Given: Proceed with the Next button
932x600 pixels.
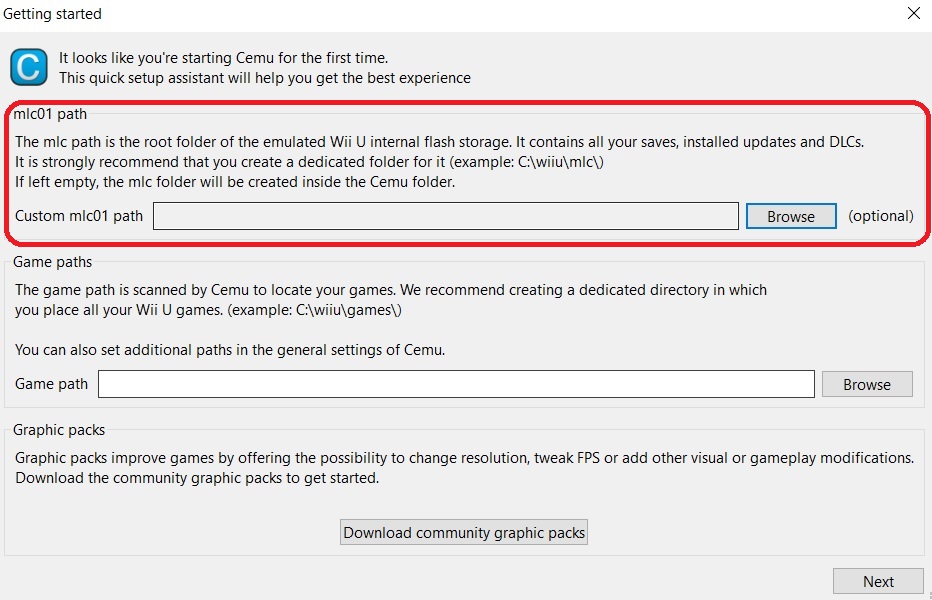Looking at the screenshot, I should (878, 581).
